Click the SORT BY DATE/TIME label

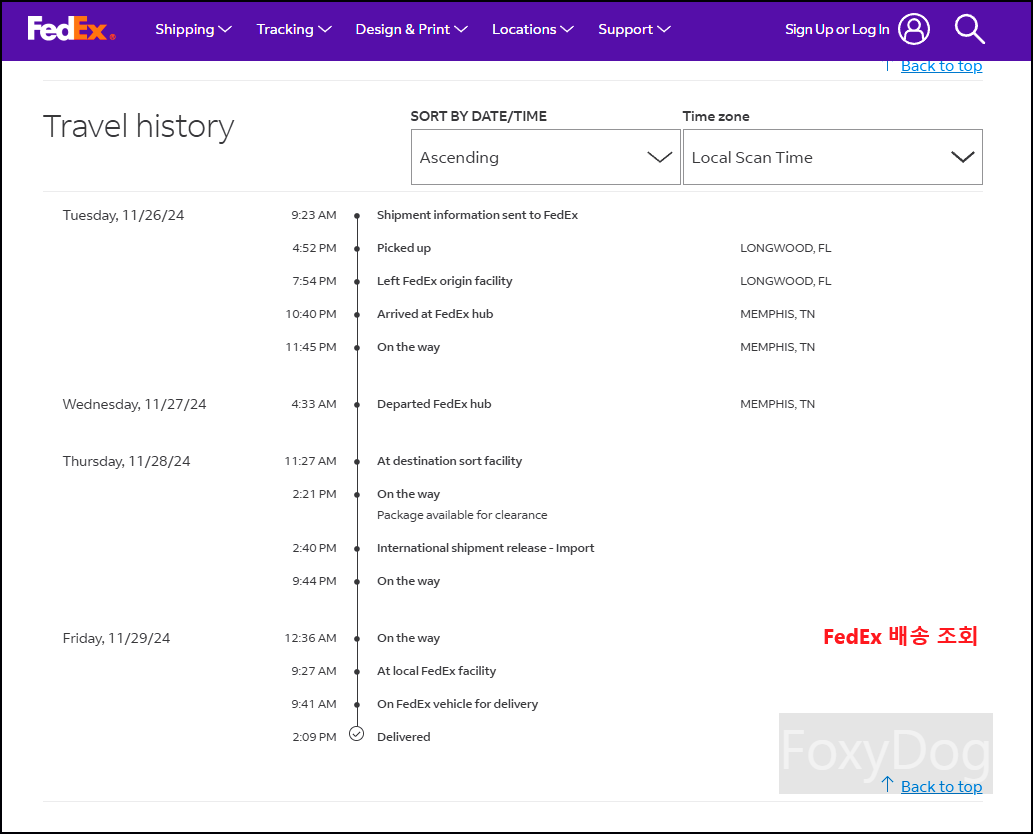coord(478,116)
